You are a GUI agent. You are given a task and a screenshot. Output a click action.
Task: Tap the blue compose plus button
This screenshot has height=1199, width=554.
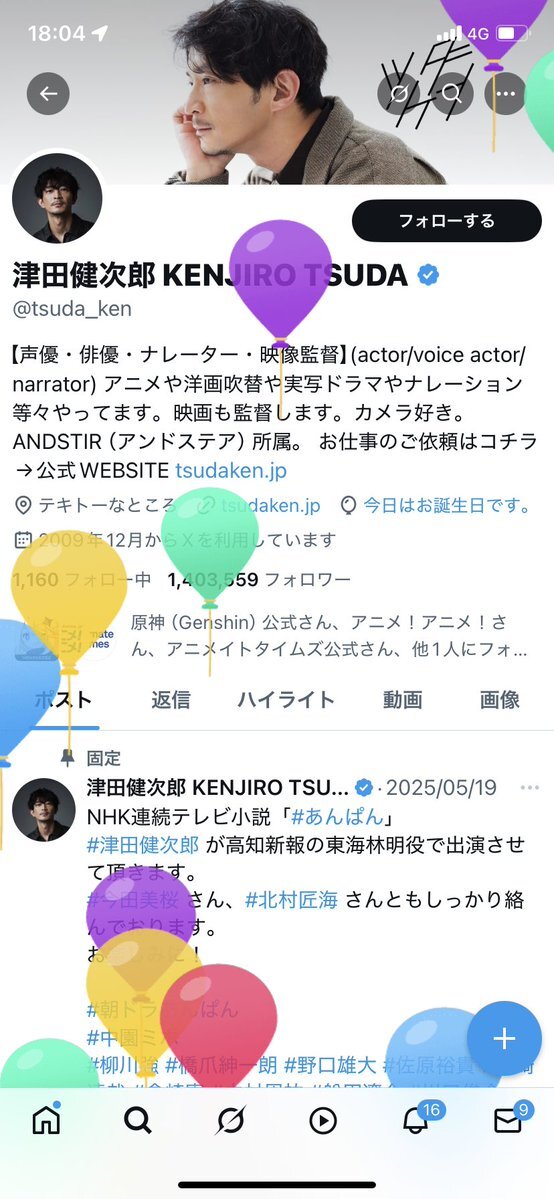click(x=504, y=1038)
